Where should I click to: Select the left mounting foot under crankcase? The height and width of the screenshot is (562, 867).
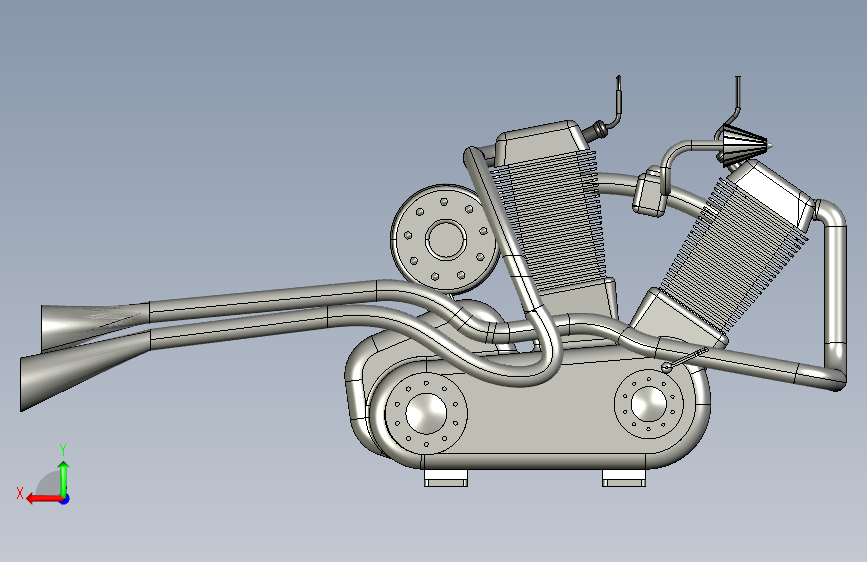tap(446, 478)
